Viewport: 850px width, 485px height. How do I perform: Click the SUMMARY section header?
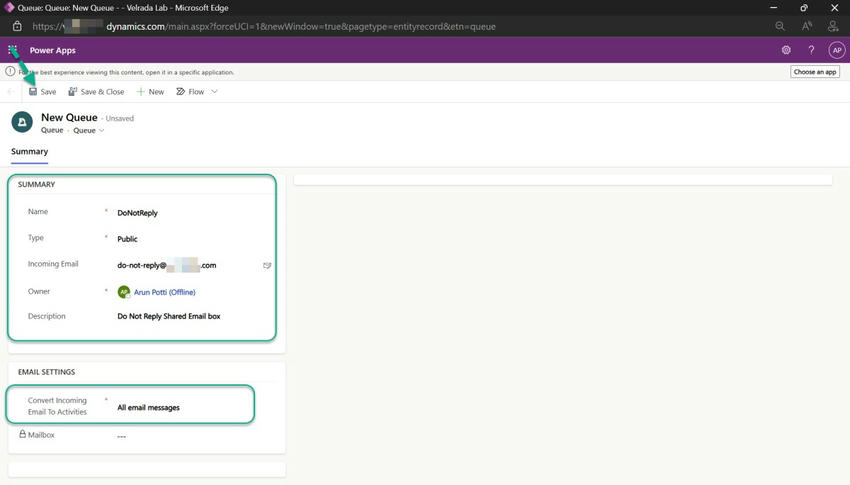click(36, 184)
